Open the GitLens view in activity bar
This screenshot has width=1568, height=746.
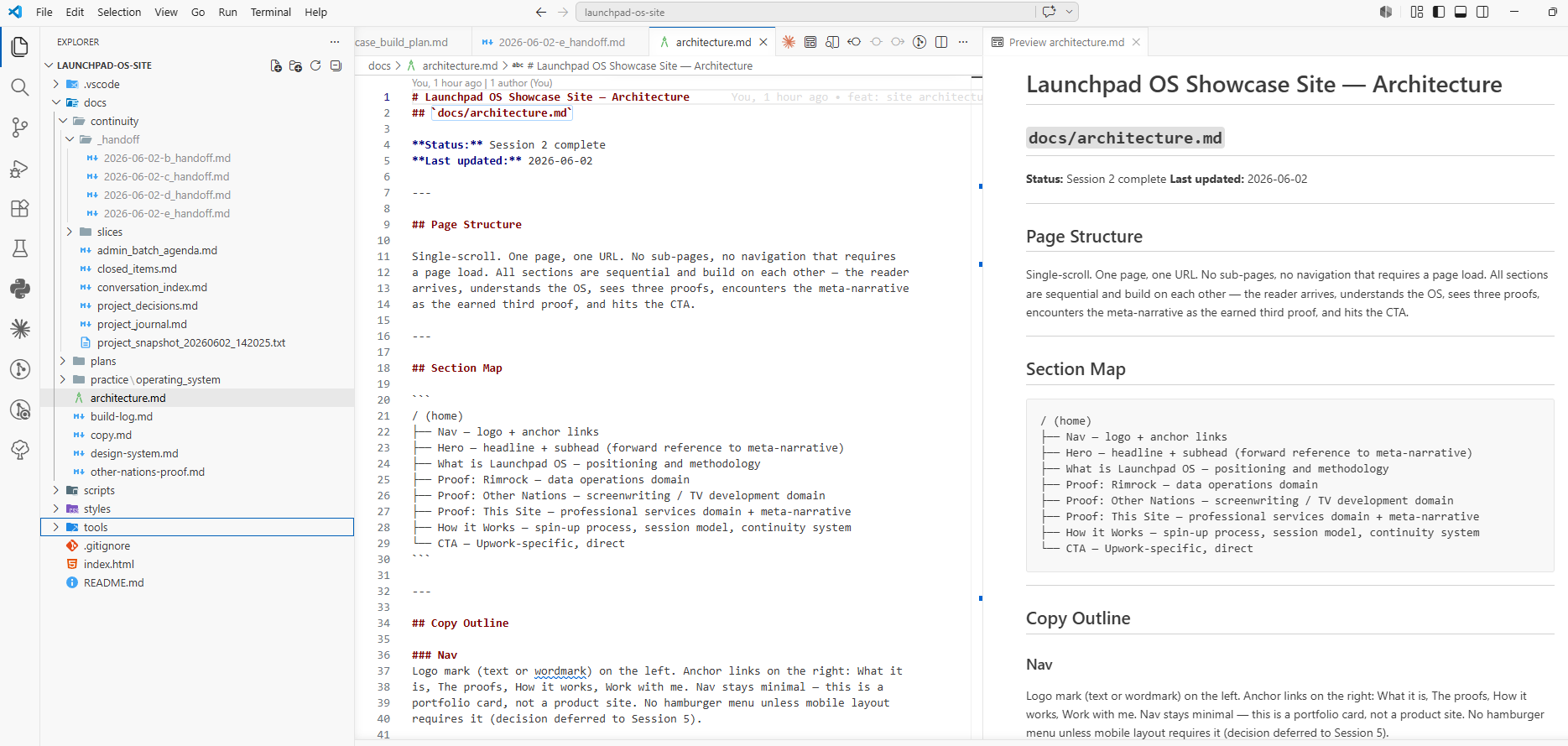20,369
